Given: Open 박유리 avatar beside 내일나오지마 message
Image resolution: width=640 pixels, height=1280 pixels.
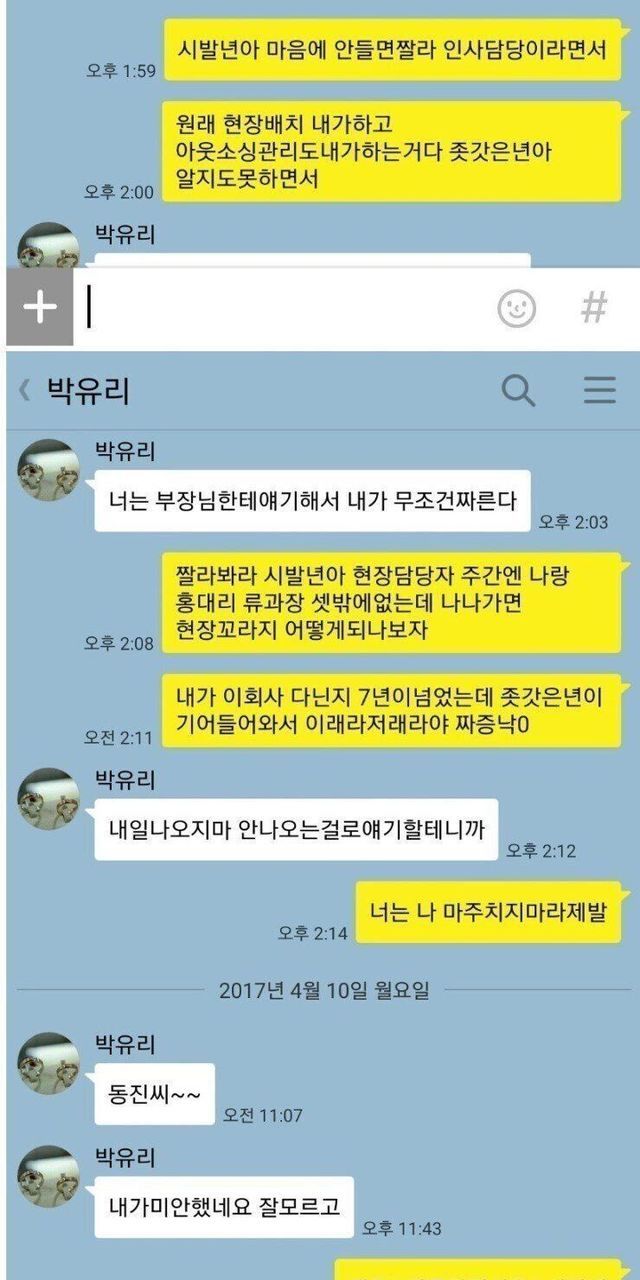Looking at the screenshot, I should click(x=48, y=798).
